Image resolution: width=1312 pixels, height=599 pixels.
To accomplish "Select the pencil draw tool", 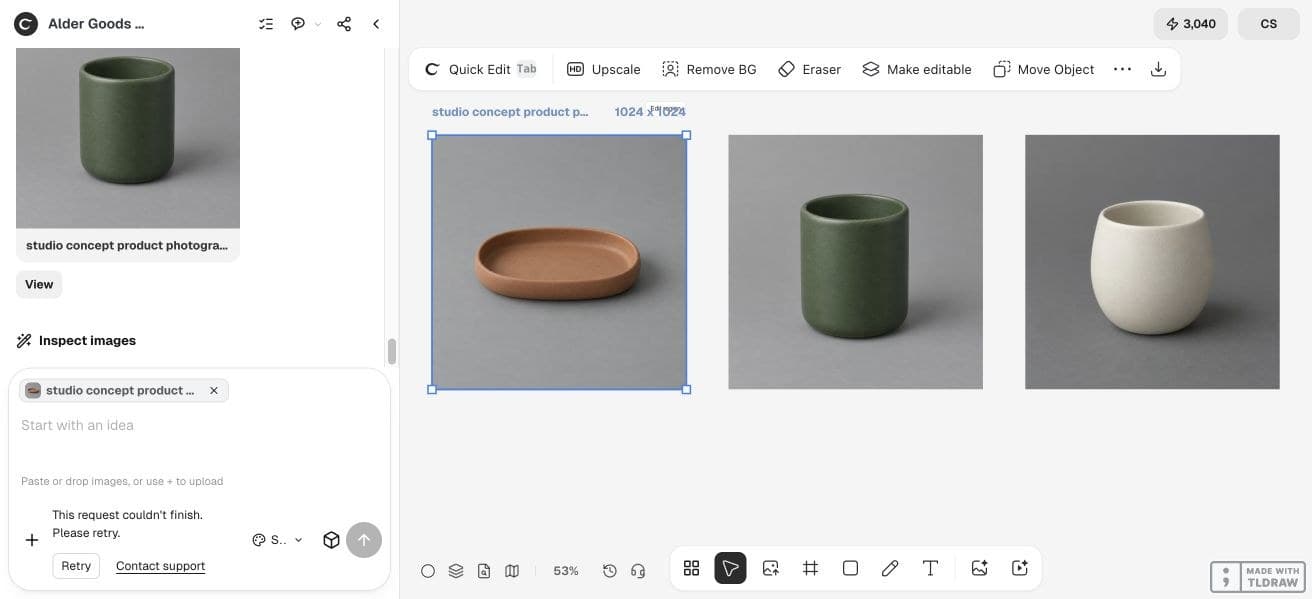I will coord(890,568).
